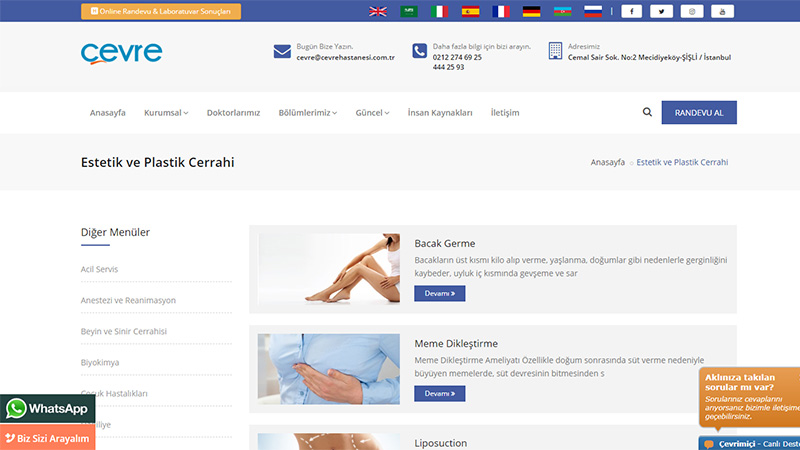
Task: Open Acil Servis sidebar link
Action: point(99,269)
